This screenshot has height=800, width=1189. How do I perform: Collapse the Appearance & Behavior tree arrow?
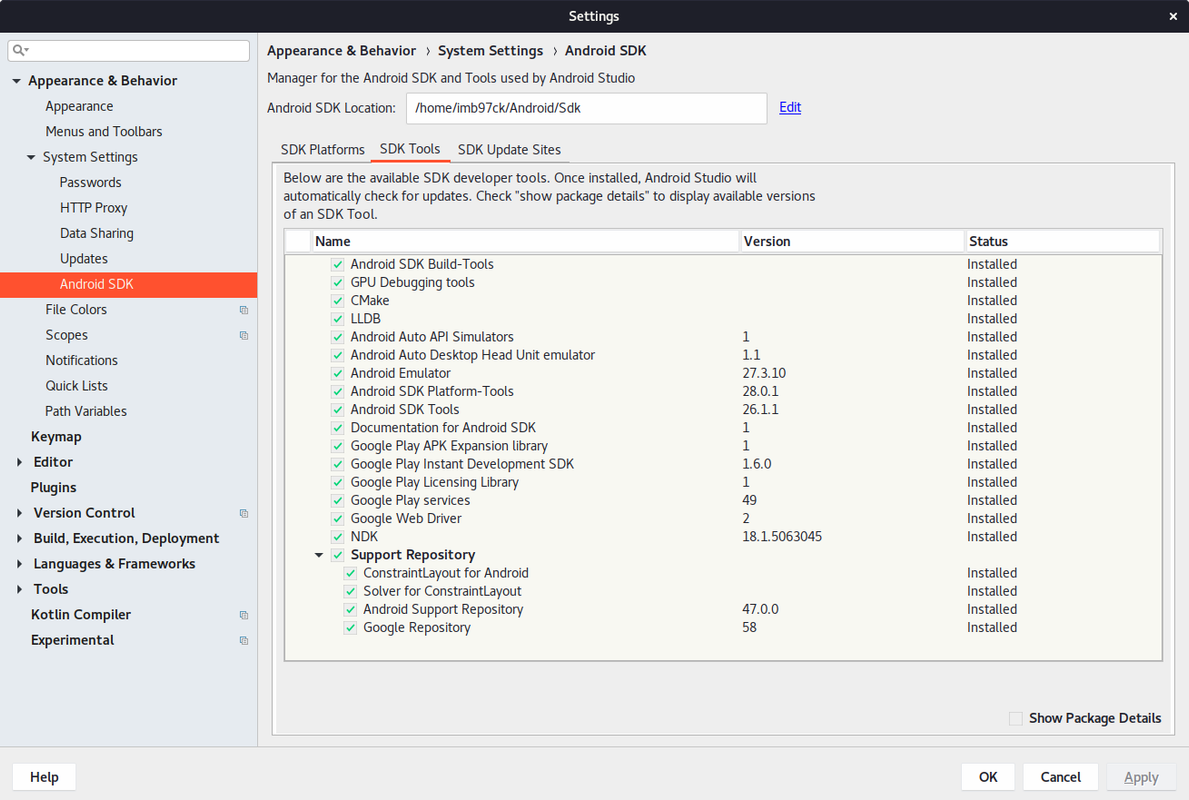click(x=16, y=80)
